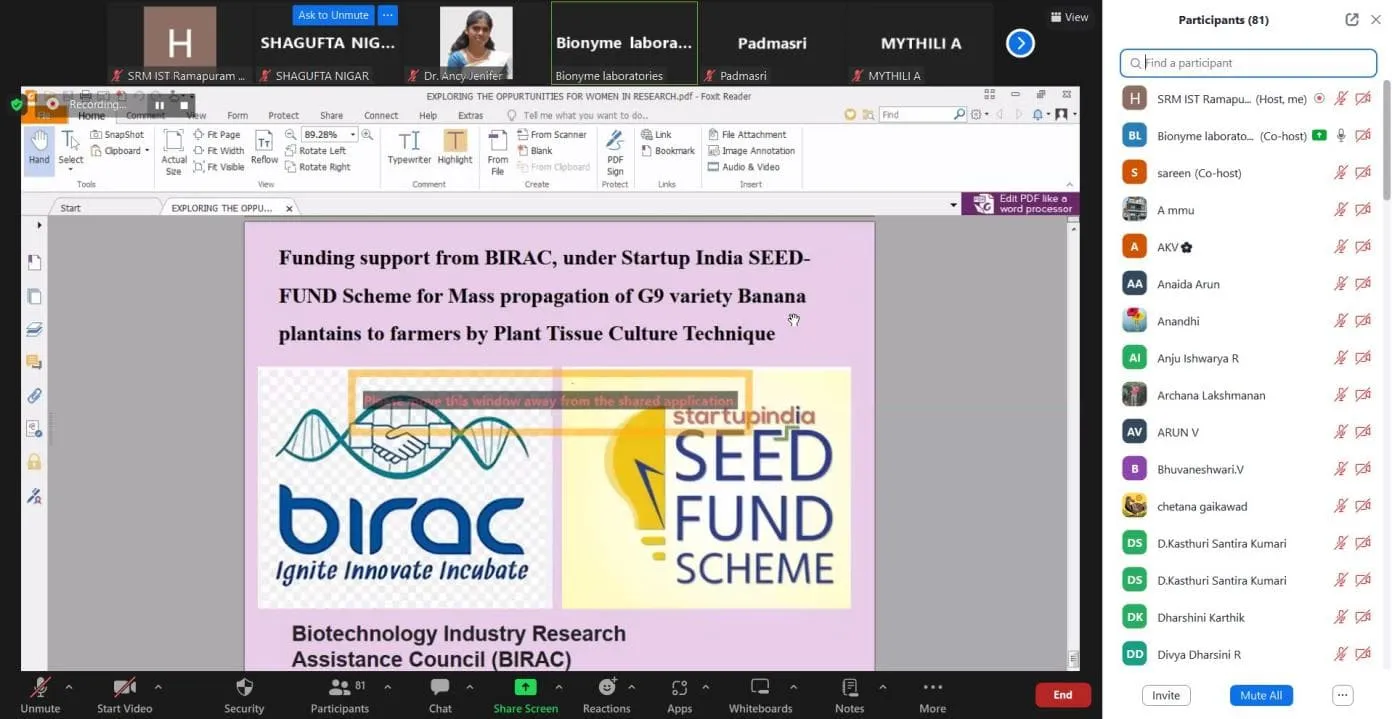Open the Form ribbon tab
1392x719 pixels.
click(x=237, y=115)
